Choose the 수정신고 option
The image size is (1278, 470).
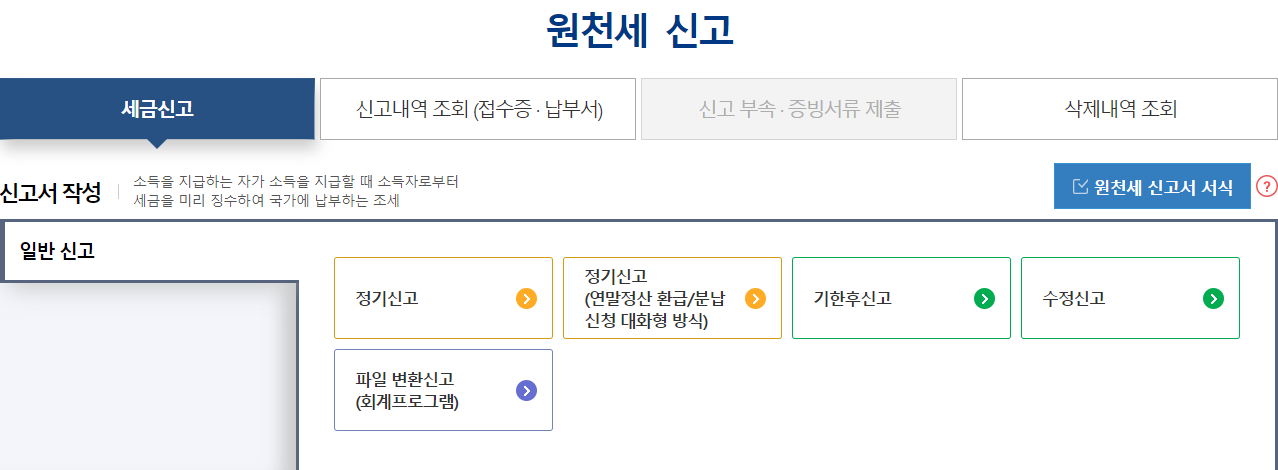[1130, 298]
